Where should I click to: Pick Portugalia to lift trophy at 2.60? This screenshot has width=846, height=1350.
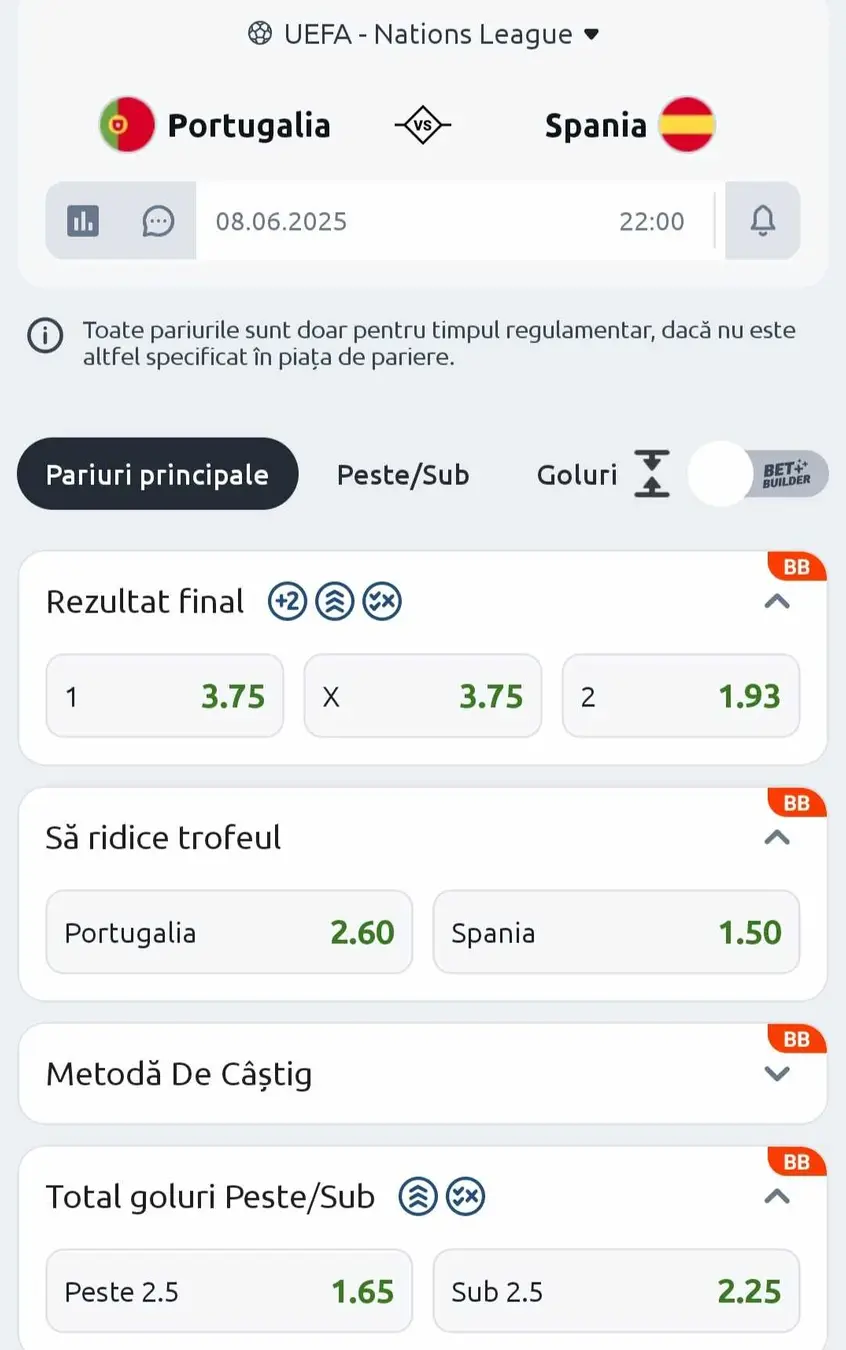coord(229,932)
